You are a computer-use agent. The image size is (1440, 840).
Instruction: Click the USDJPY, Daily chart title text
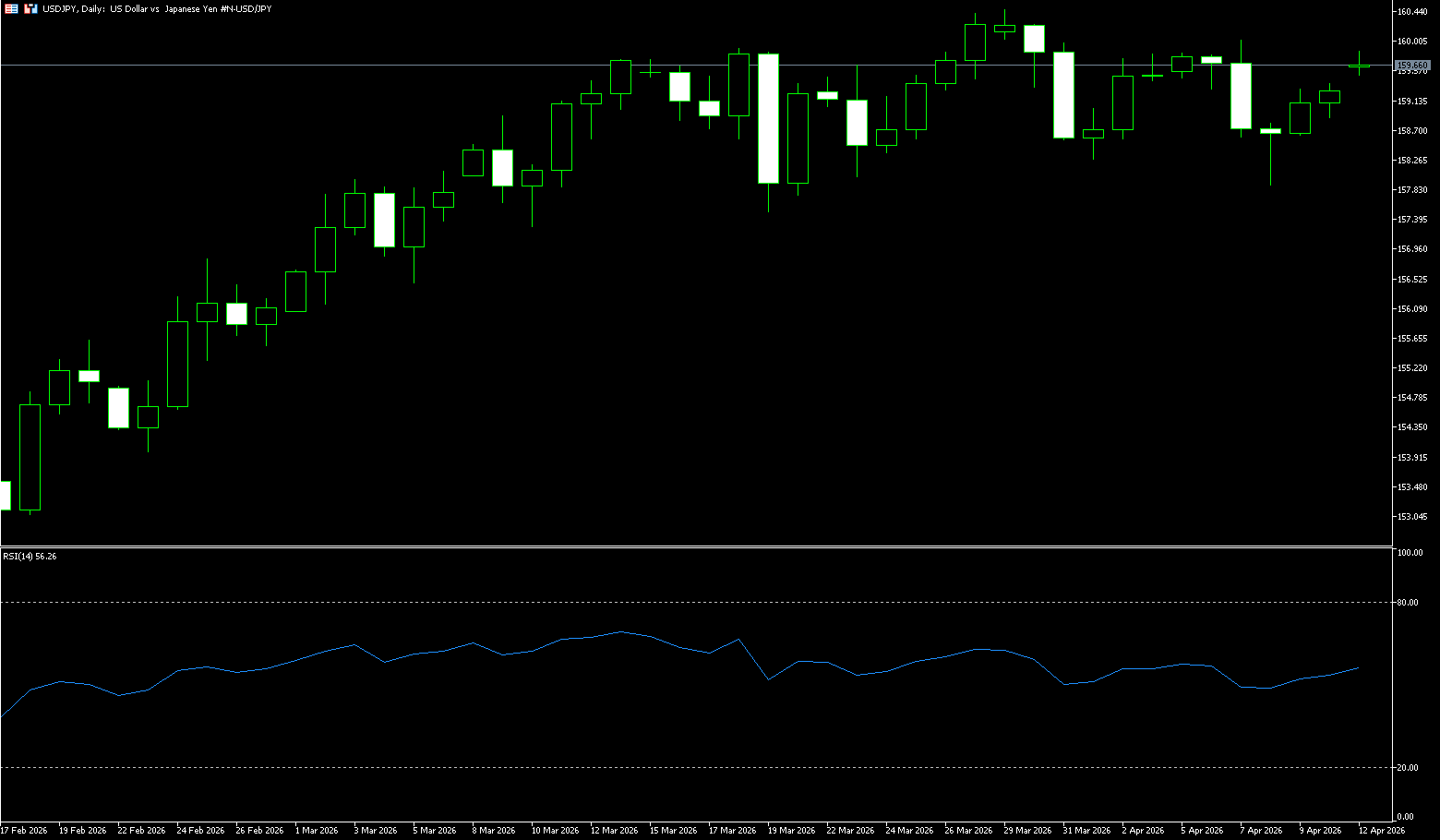157,8
